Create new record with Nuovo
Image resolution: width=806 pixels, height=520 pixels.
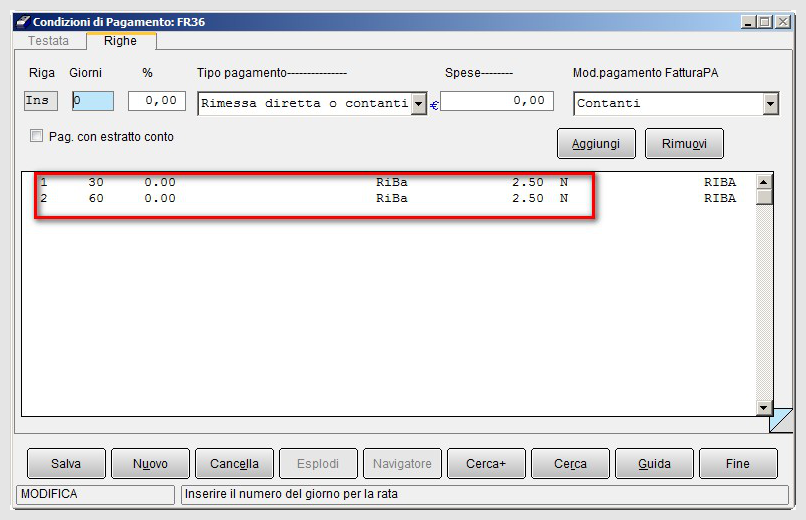150,463
